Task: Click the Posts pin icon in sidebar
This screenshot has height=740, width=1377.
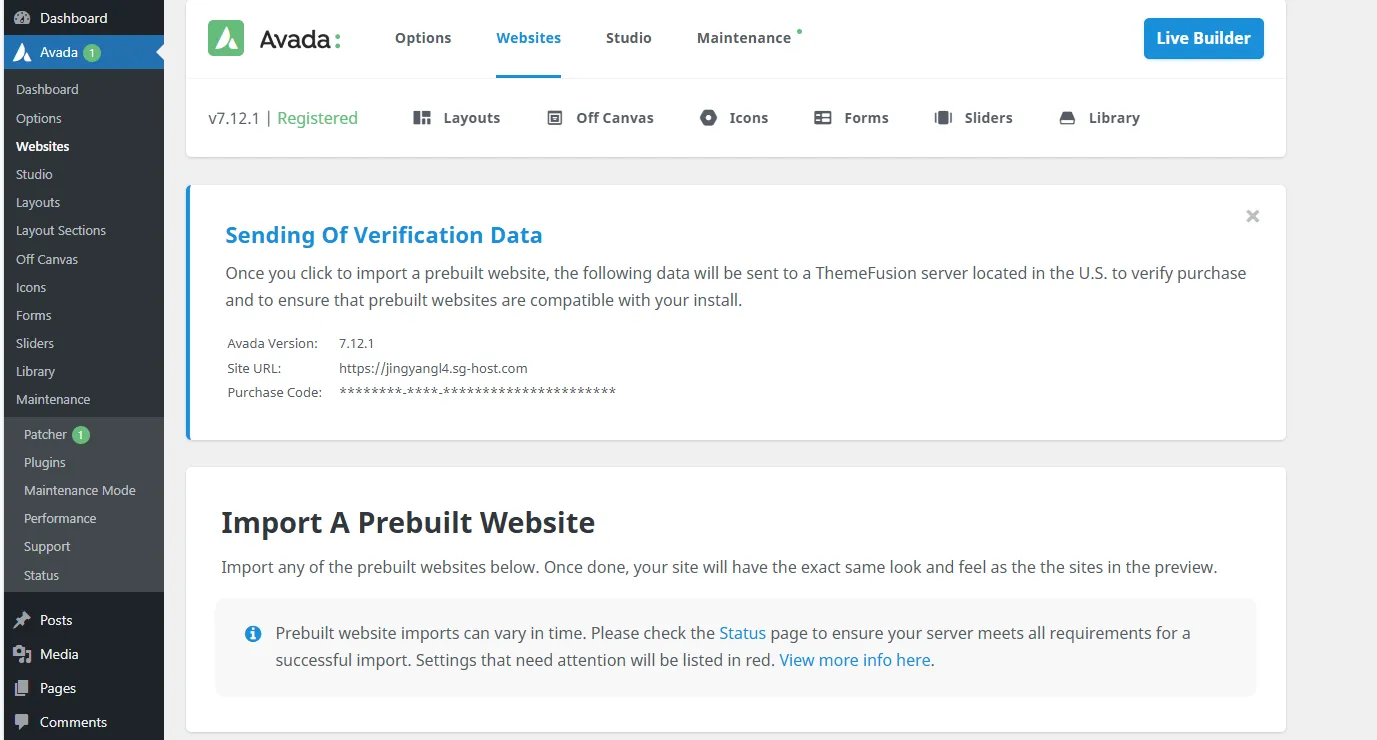Action: [x=22, y=620]
